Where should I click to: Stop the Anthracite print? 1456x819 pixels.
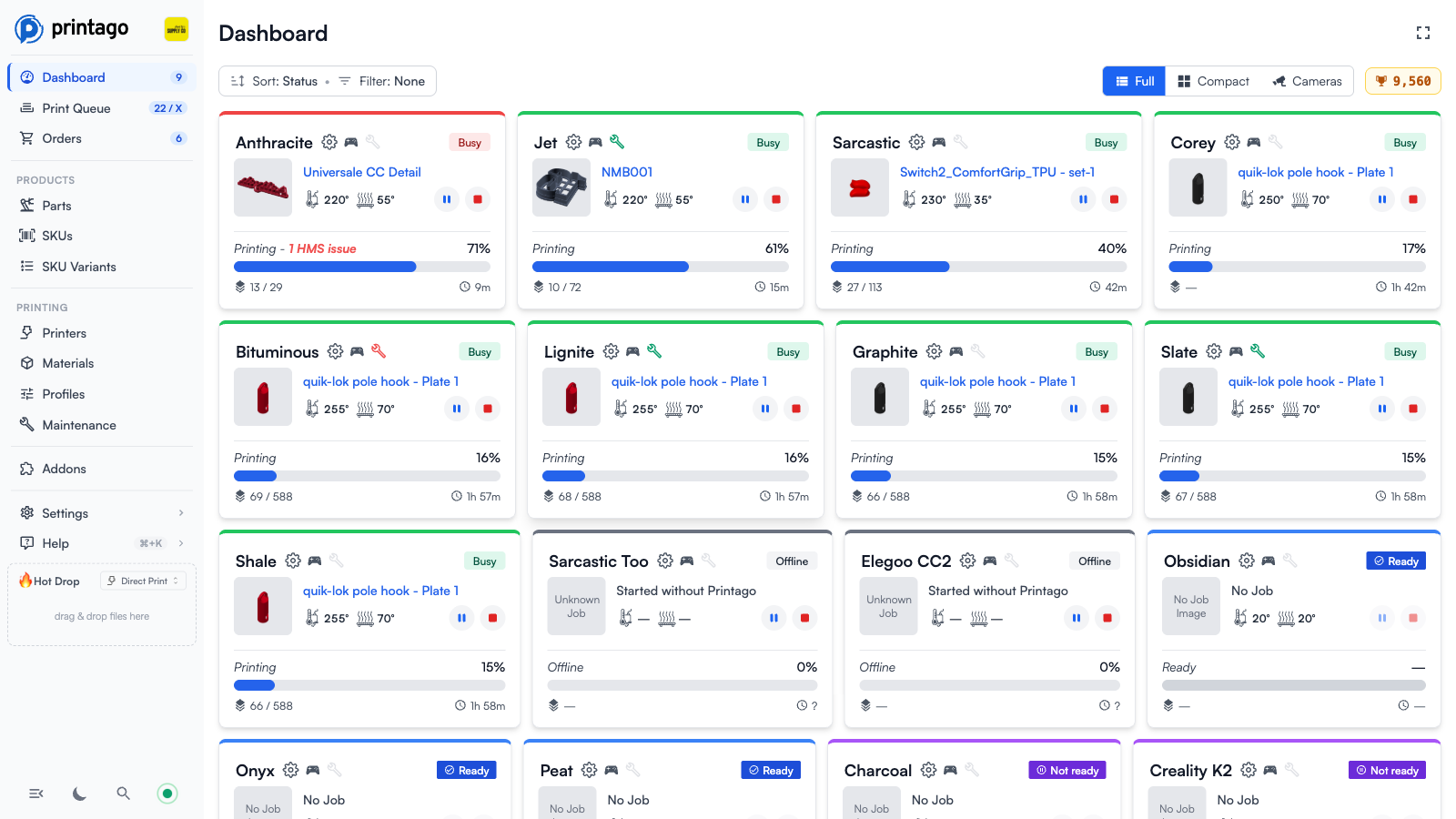click(478, 199)
